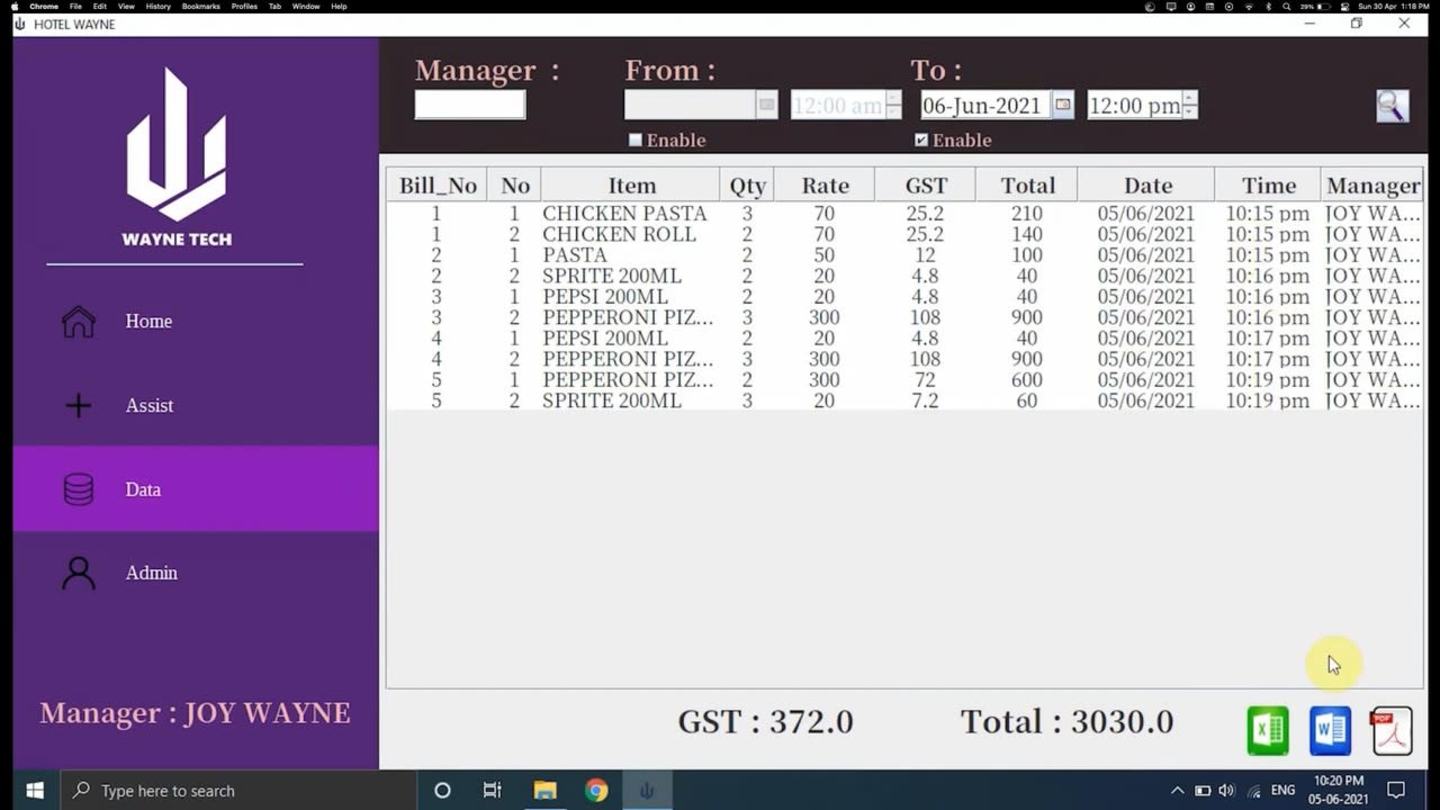Click the Manager name input field
This screenshot has width=1440, height=810.
470,105
